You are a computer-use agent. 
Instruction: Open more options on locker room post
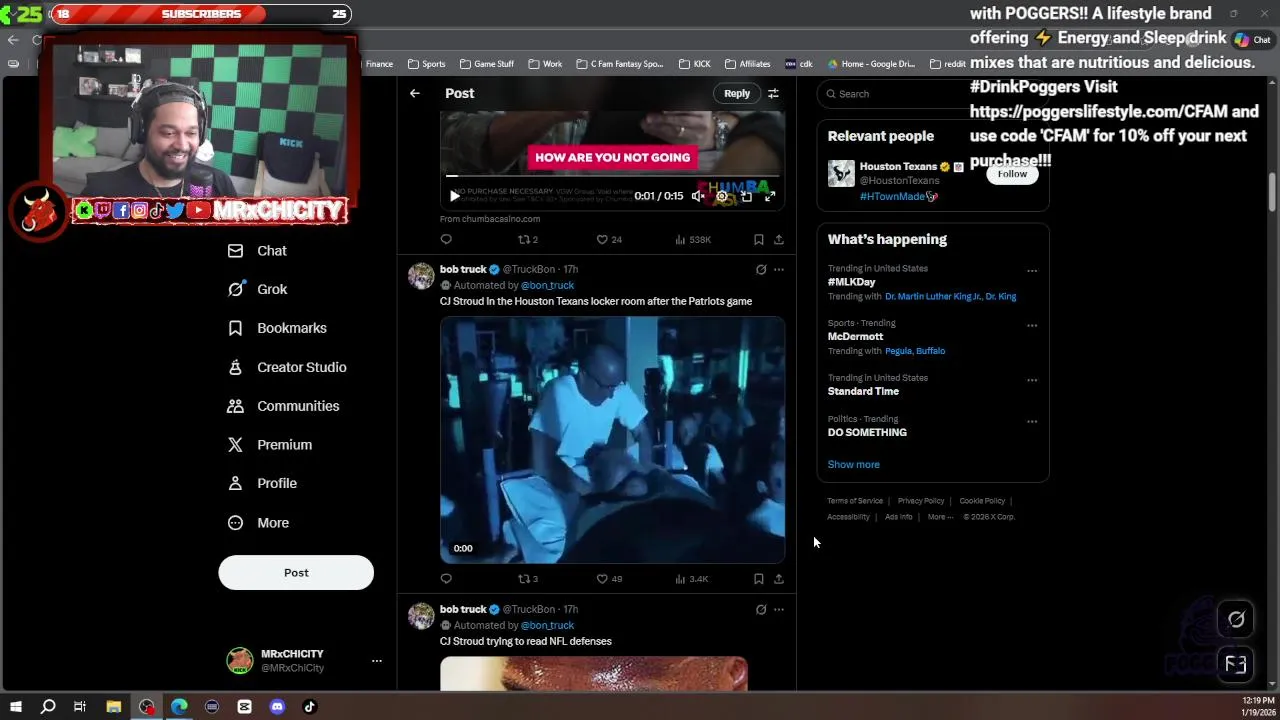[x=779, y=269]
